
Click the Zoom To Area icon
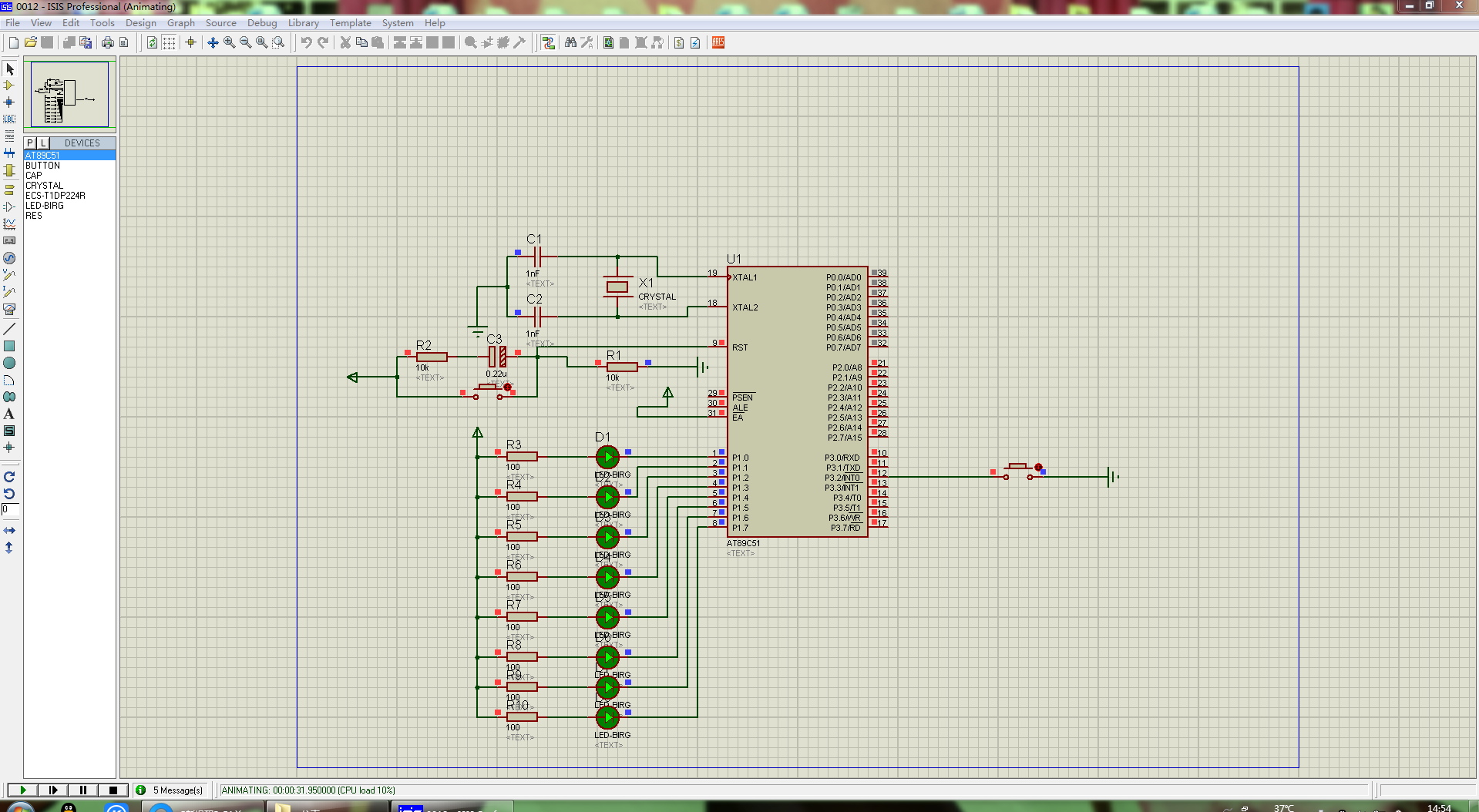click(278, 42)
